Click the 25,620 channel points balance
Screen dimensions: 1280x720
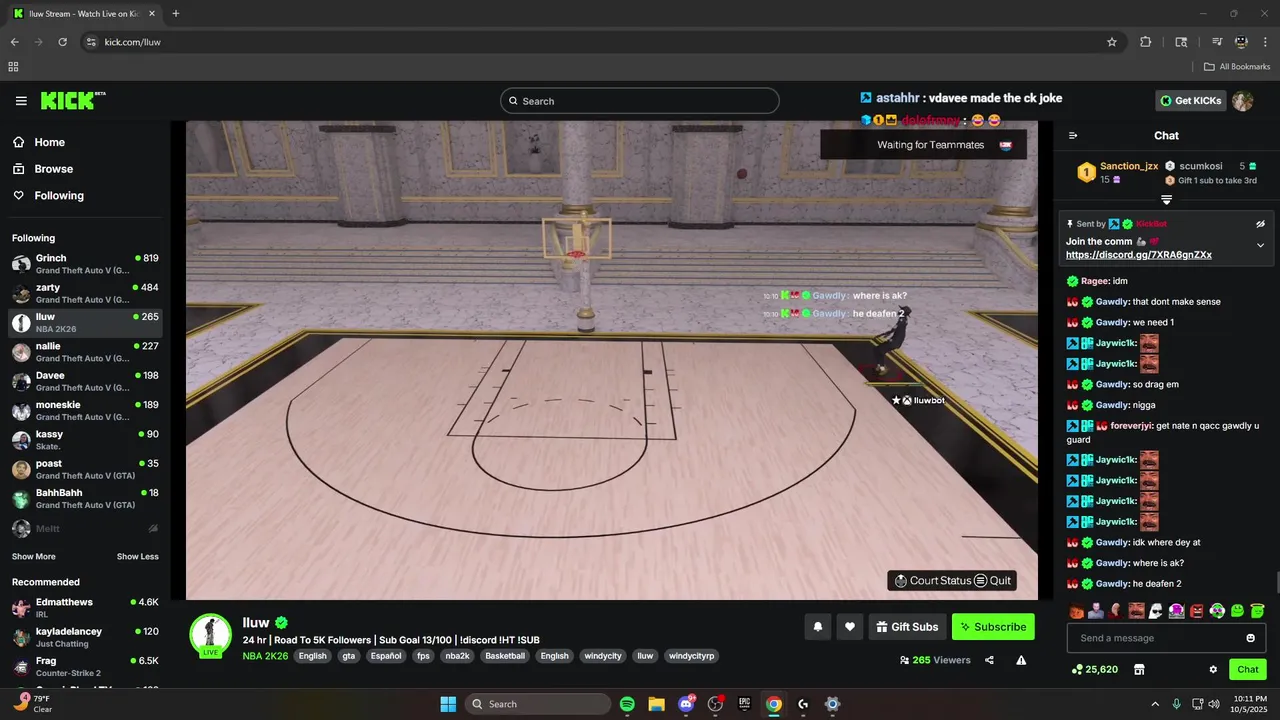pos(1094,669)
